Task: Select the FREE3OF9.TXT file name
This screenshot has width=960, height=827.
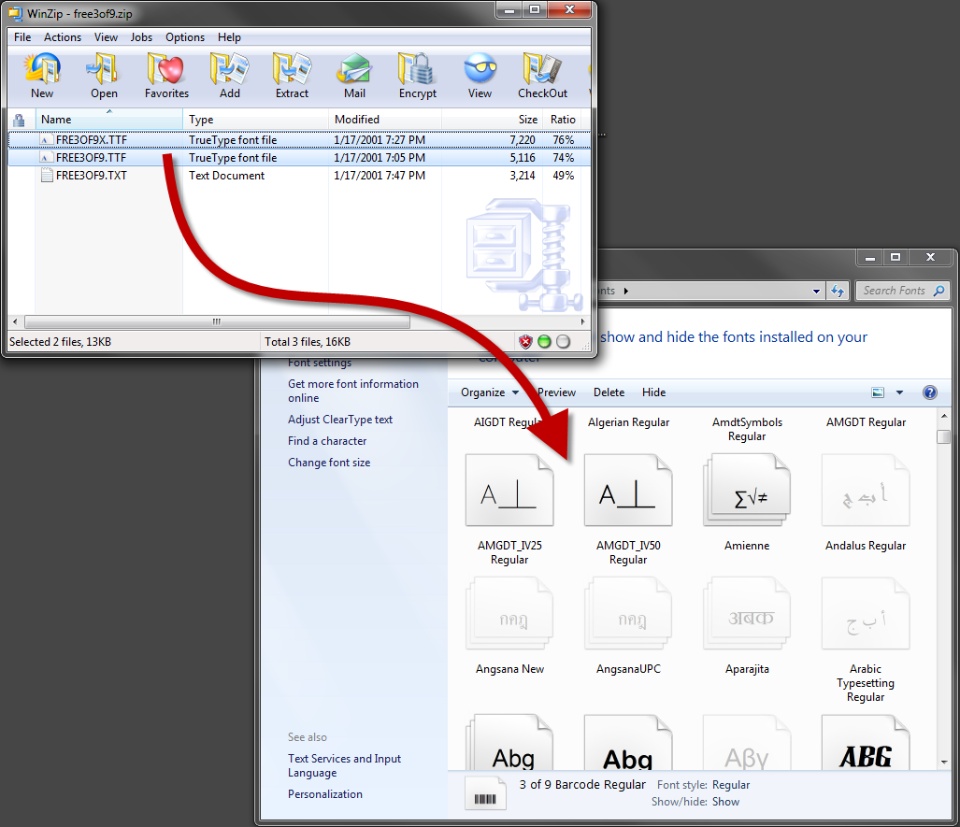Action: [x=91, y=175]
